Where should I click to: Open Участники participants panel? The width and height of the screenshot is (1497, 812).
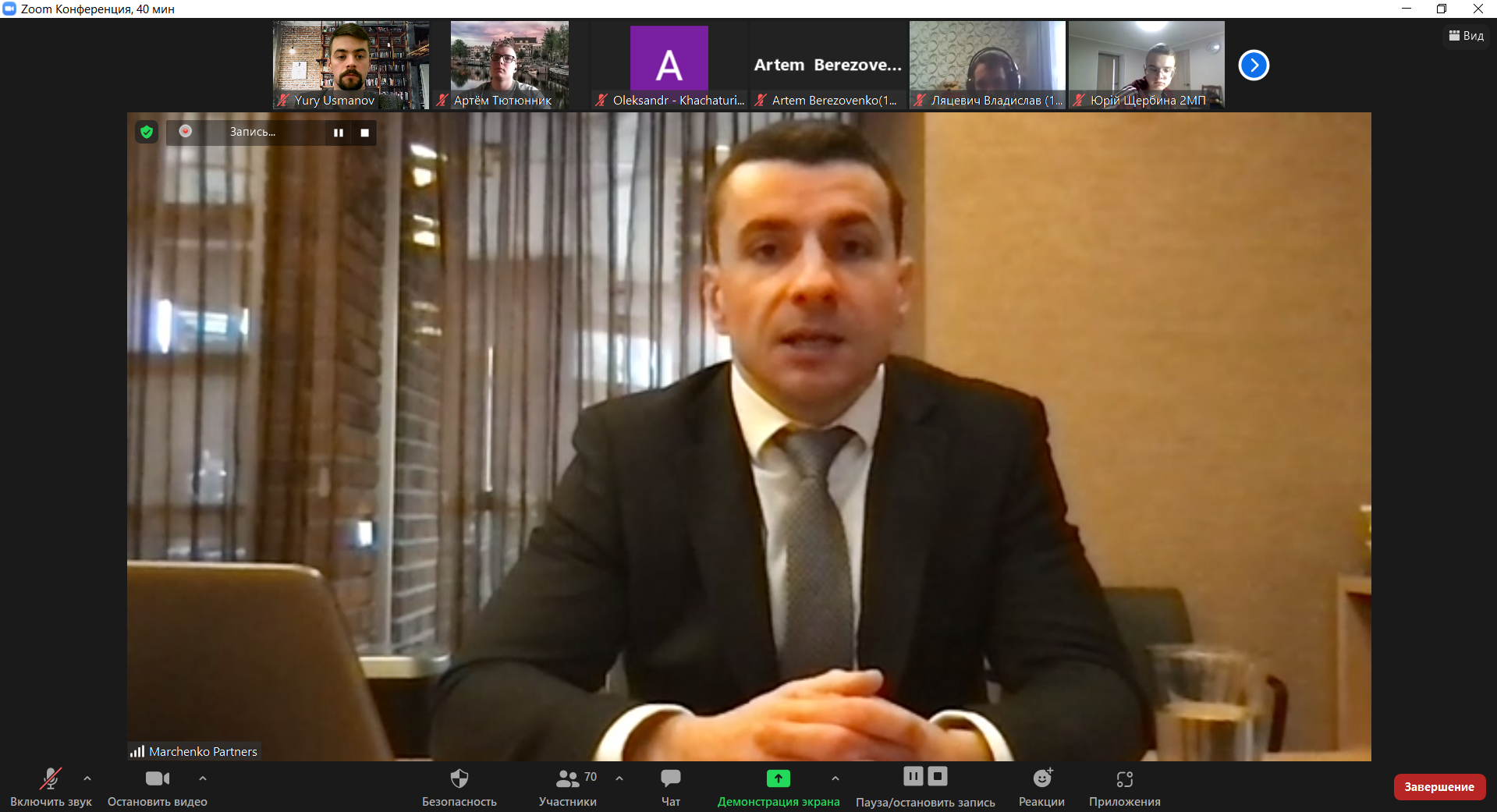click(x=568, y=778)
